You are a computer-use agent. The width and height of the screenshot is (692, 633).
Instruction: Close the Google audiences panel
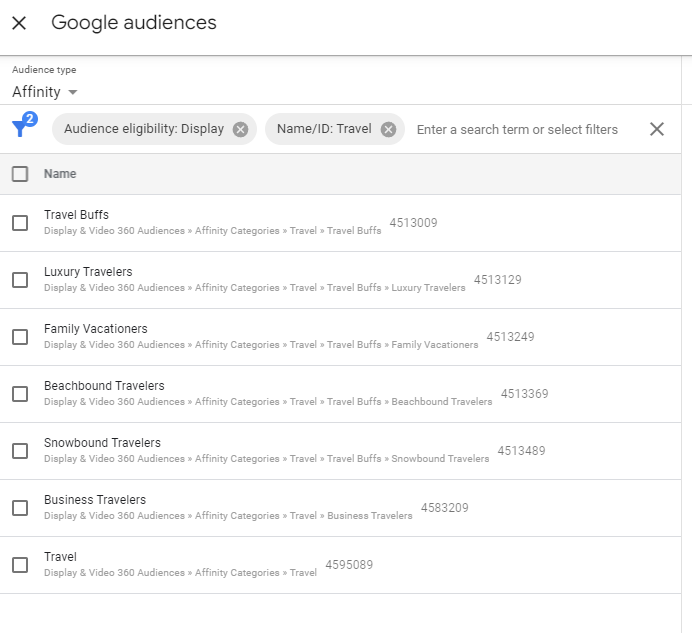tap(19, 23)
